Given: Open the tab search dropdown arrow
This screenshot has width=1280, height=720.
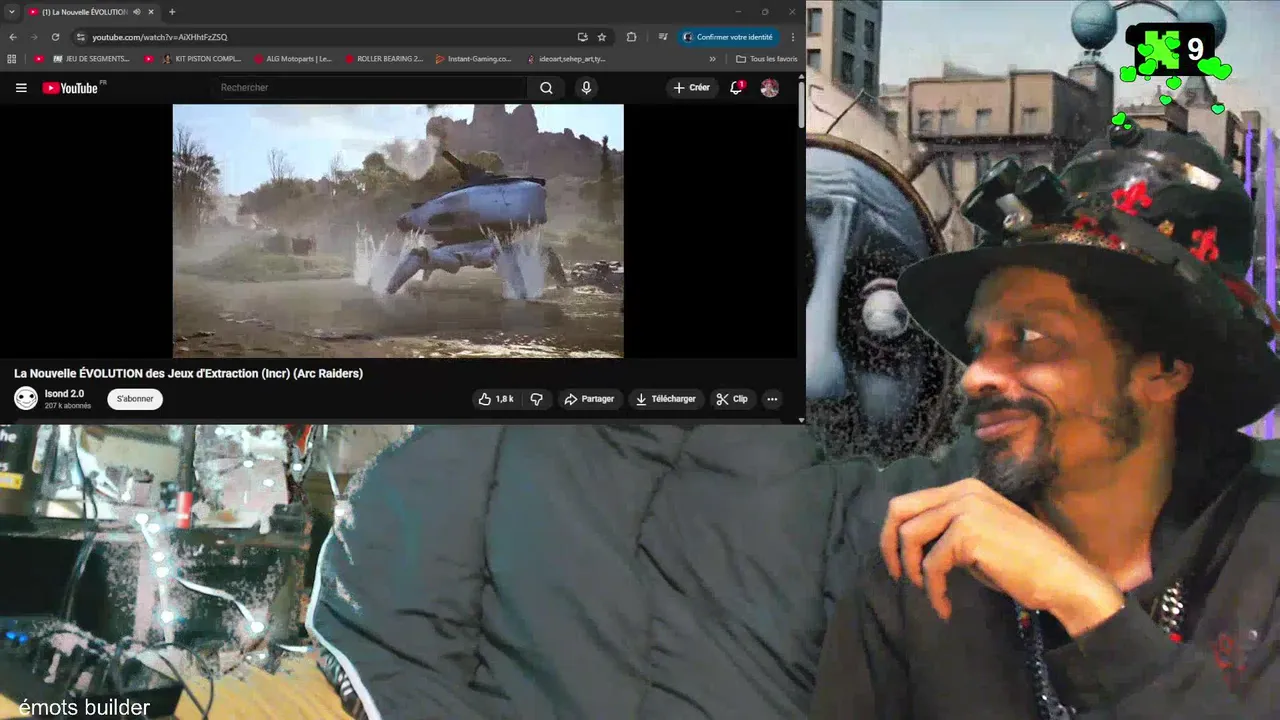Looking at the screenshot, I should point(10,12).
